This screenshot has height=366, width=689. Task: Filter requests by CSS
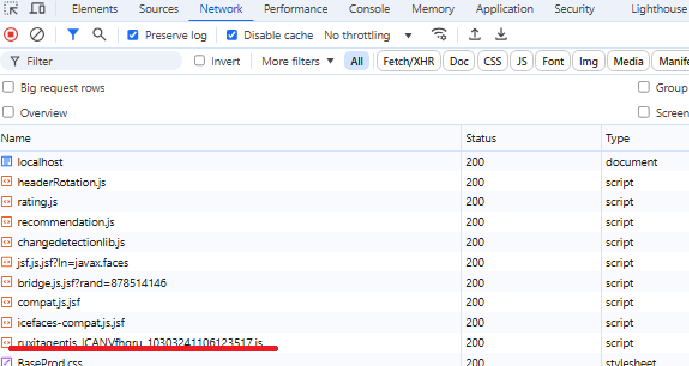click(492, 61)
